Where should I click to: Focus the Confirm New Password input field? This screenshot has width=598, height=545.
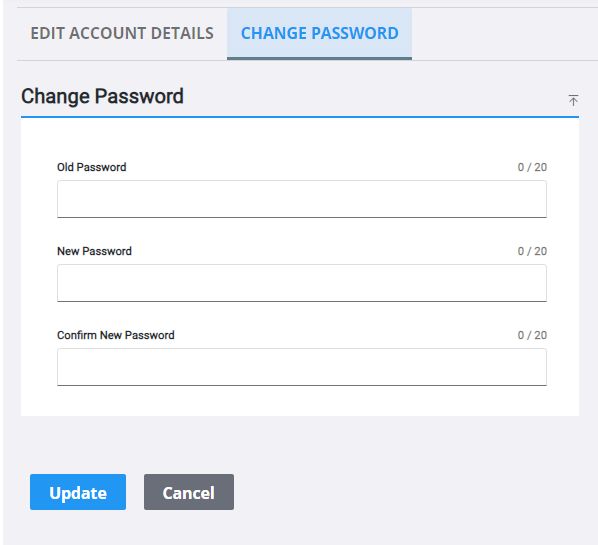pyautogui.click(x=302, y=367)
